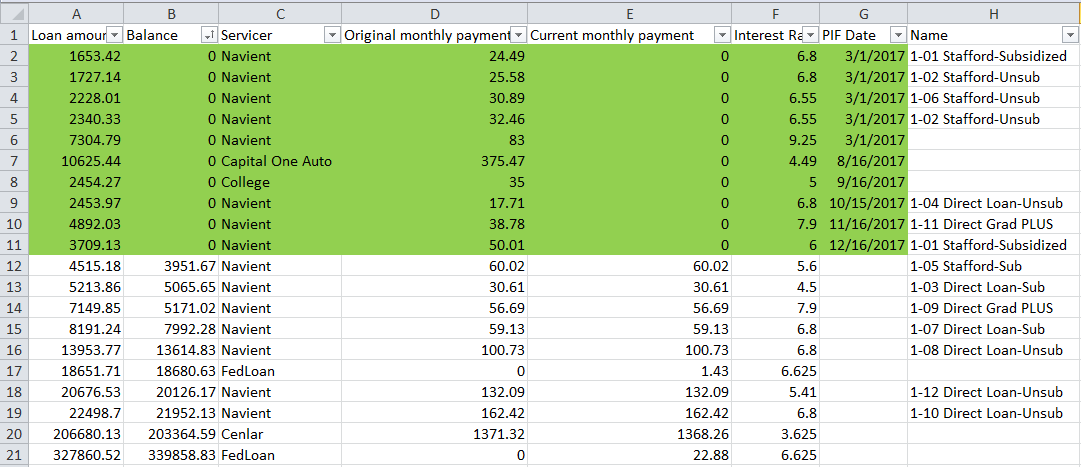Select row 12 header
This screenshot has height=467, width=1081.
click(14, 266)
